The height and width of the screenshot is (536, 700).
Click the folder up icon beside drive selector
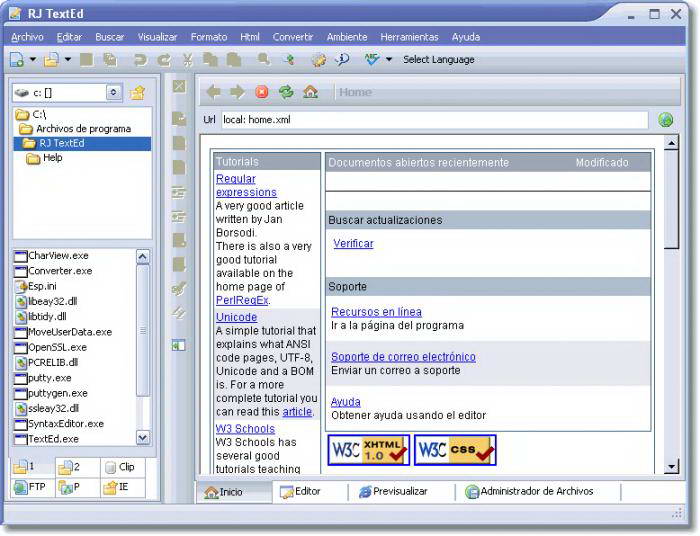pyautogui.click(x=137, y=93)
